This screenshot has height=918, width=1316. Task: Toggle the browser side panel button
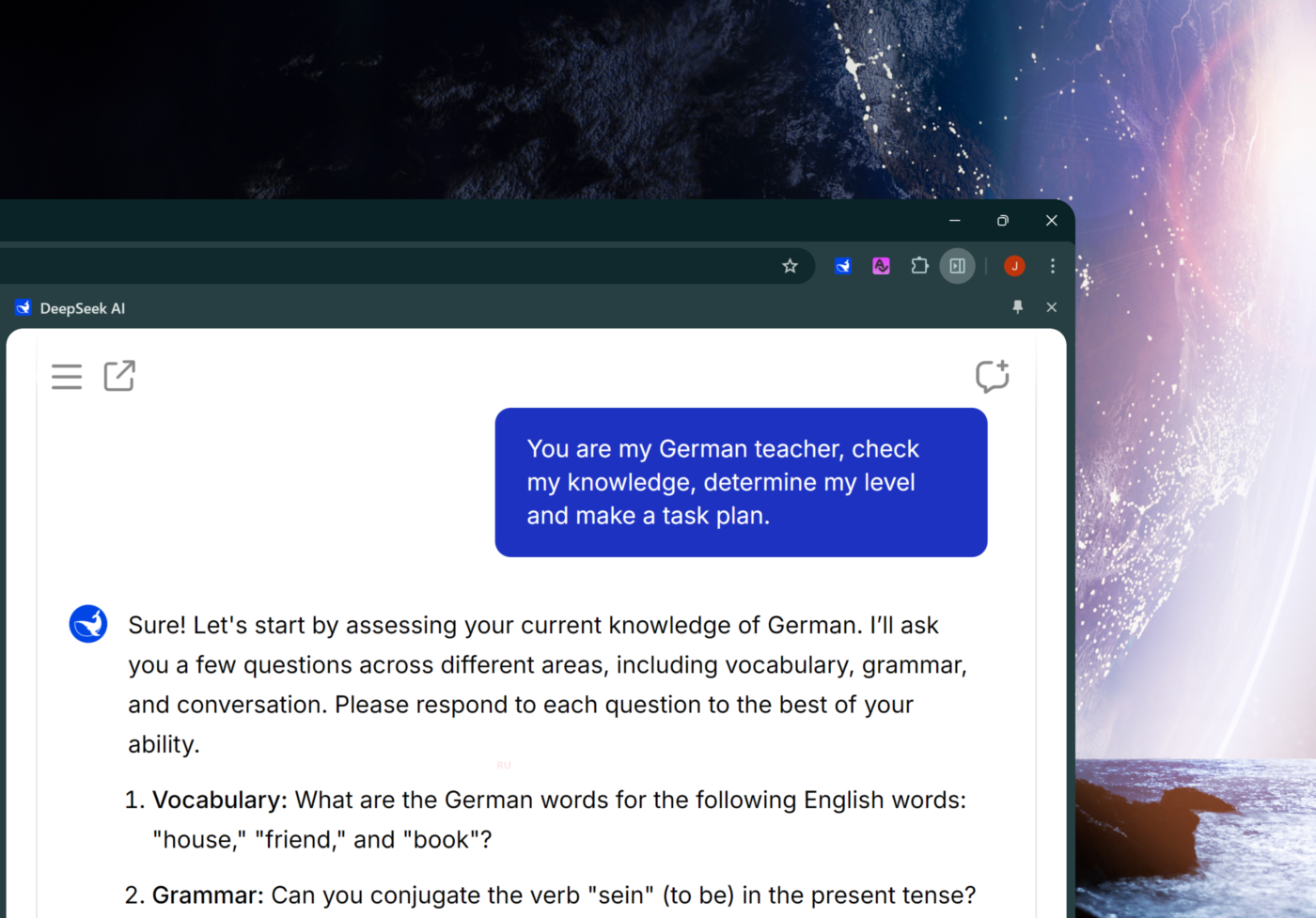pyautogui.click(x=957, y=266)
